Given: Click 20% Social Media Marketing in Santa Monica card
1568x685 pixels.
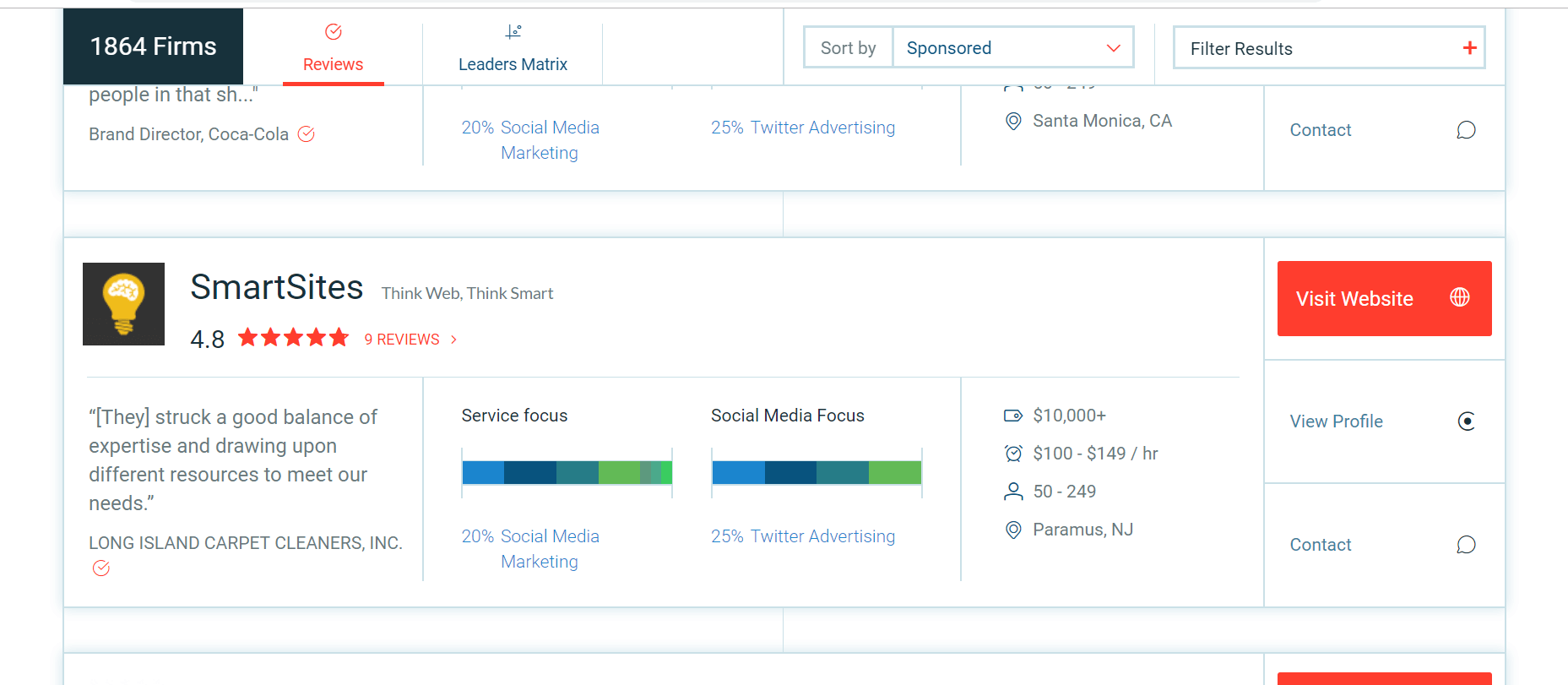Looking at the screenshot, I should 530,140.
